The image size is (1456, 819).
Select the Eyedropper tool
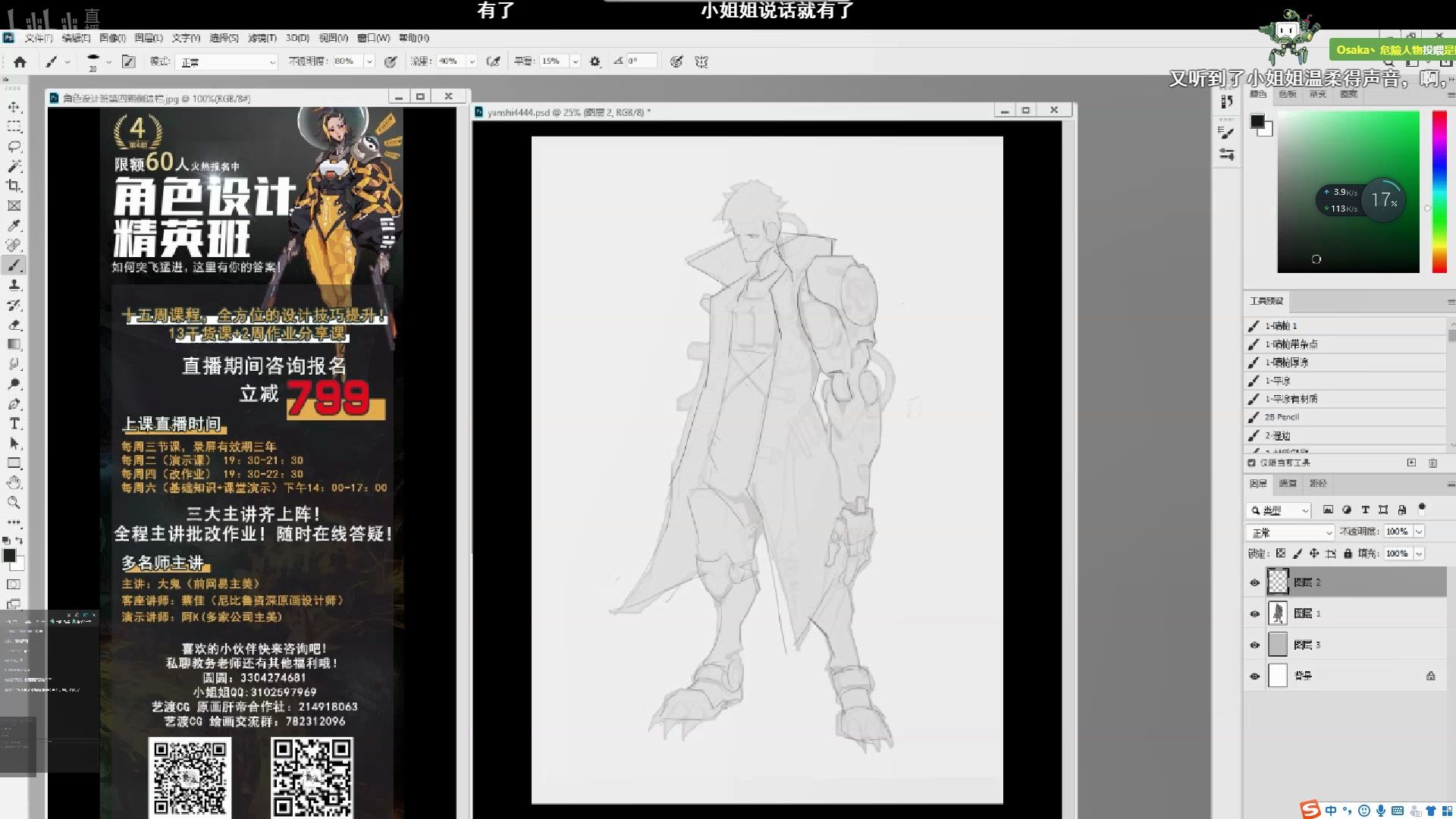14,225
